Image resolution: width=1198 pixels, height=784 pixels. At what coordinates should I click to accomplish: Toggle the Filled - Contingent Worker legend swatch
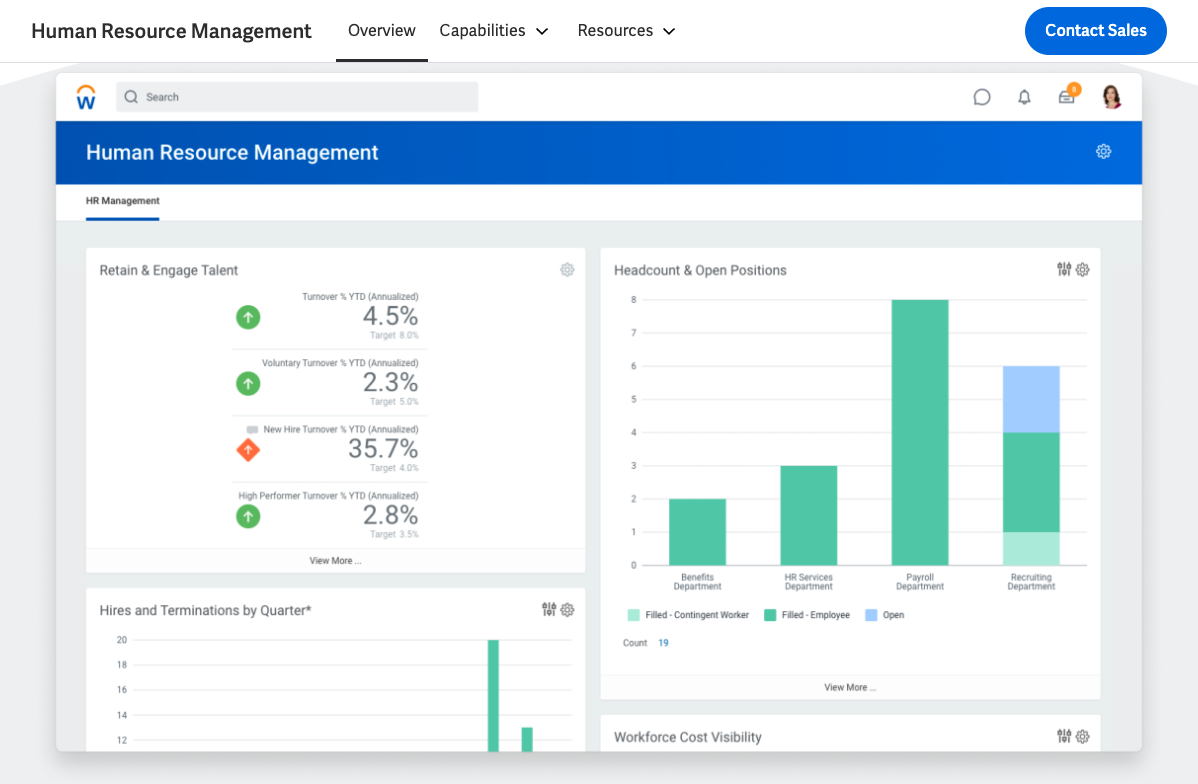tap(633, 615)
